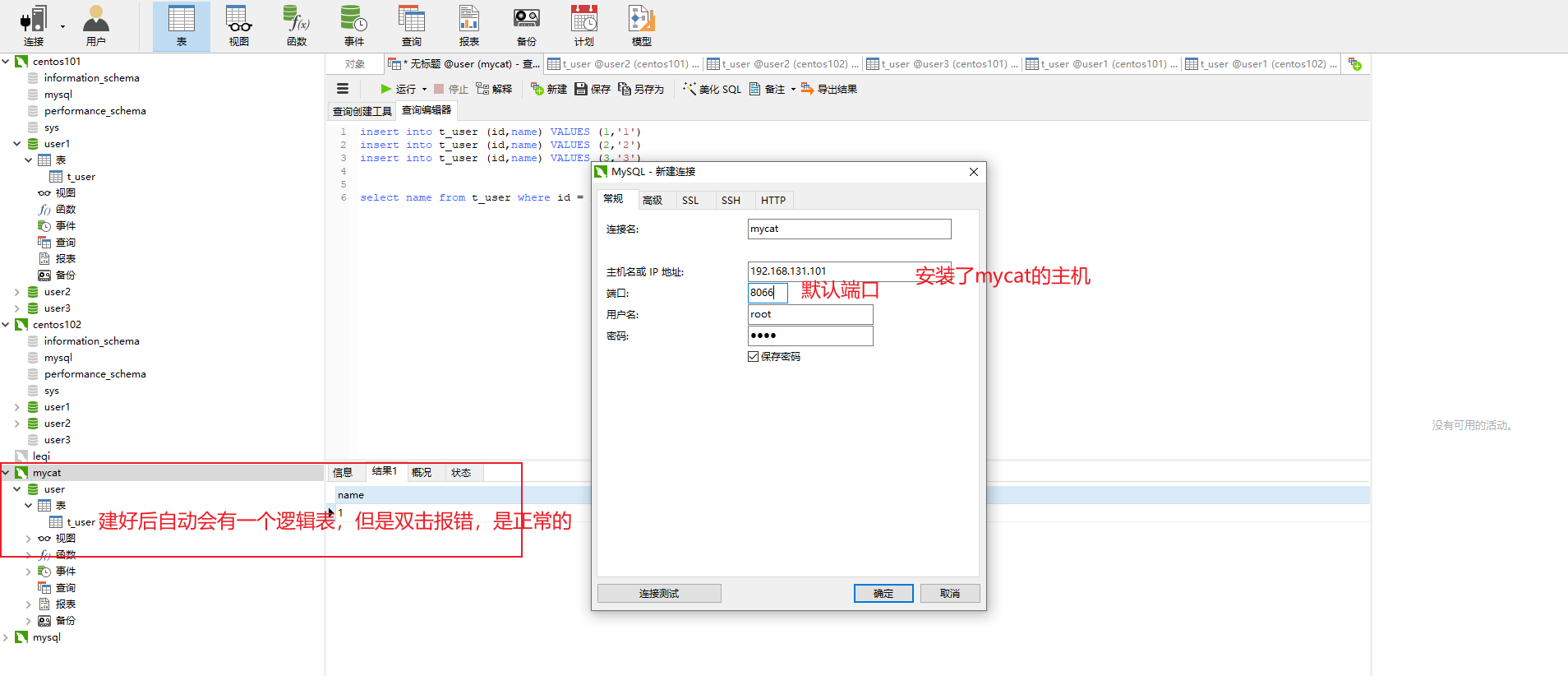Toggle 保存密码 (Save password) checkbox
Screen dimensions: 1568x676
point(753,356)
